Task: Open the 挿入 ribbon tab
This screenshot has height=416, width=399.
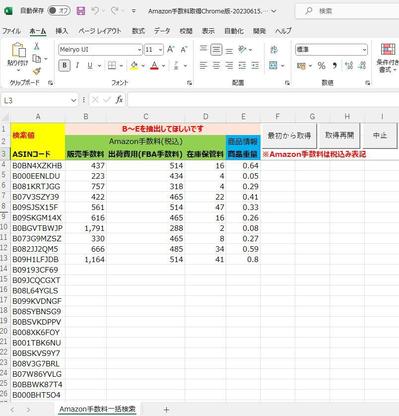Action: [62, 31]
